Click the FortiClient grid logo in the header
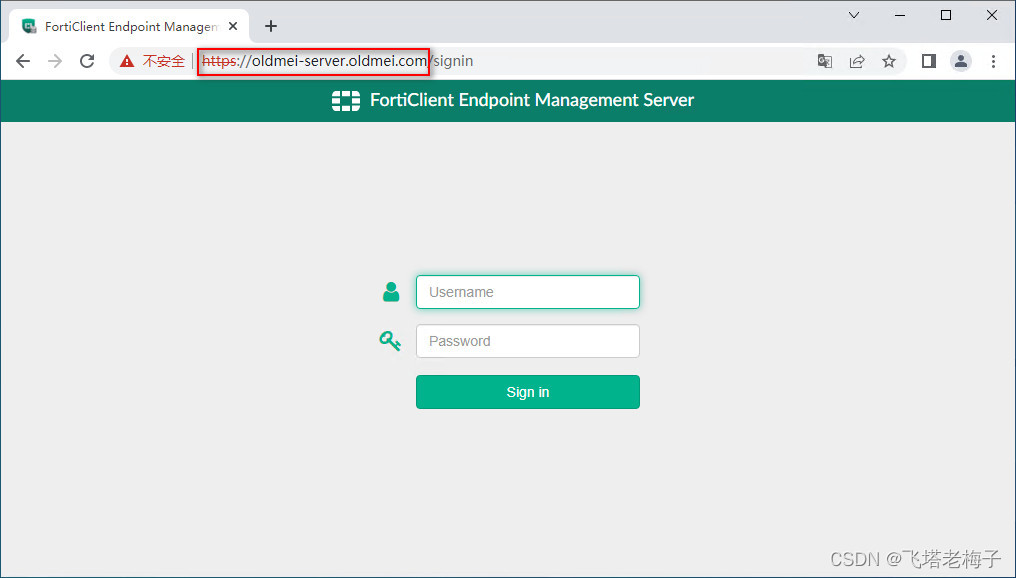 click(x=345, y=100)
